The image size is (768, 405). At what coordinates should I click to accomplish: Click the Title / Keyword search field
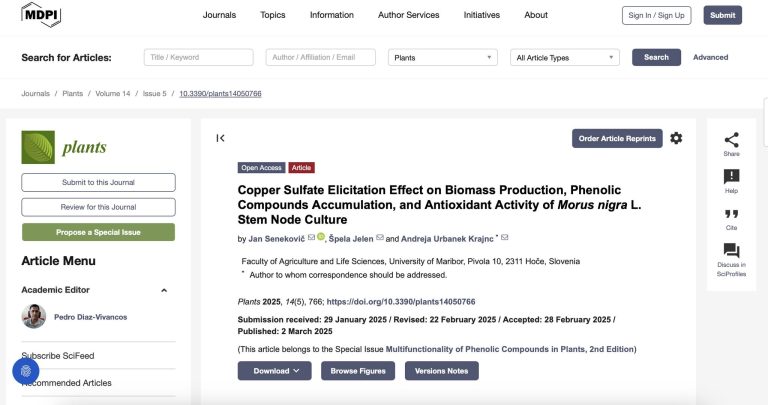[198, 57]
